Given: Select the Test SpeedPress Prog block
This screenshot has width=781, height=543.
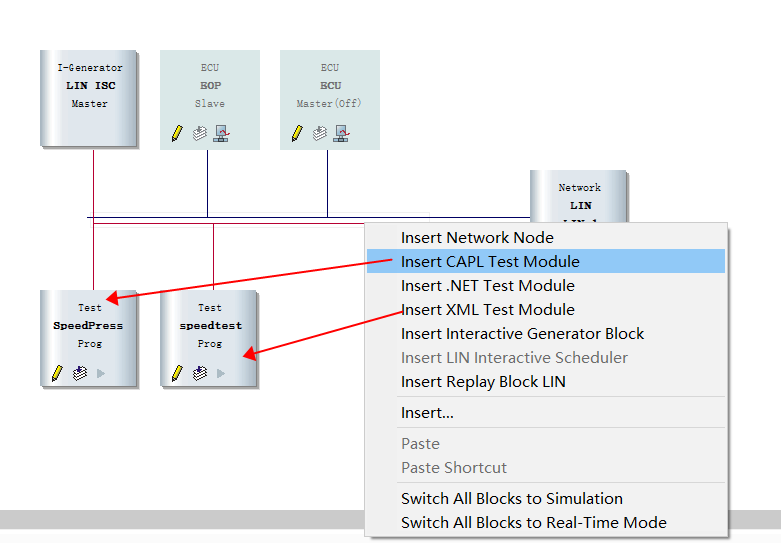Looking at the screenshot, I should pyautogui.click(x=89, y=338).
